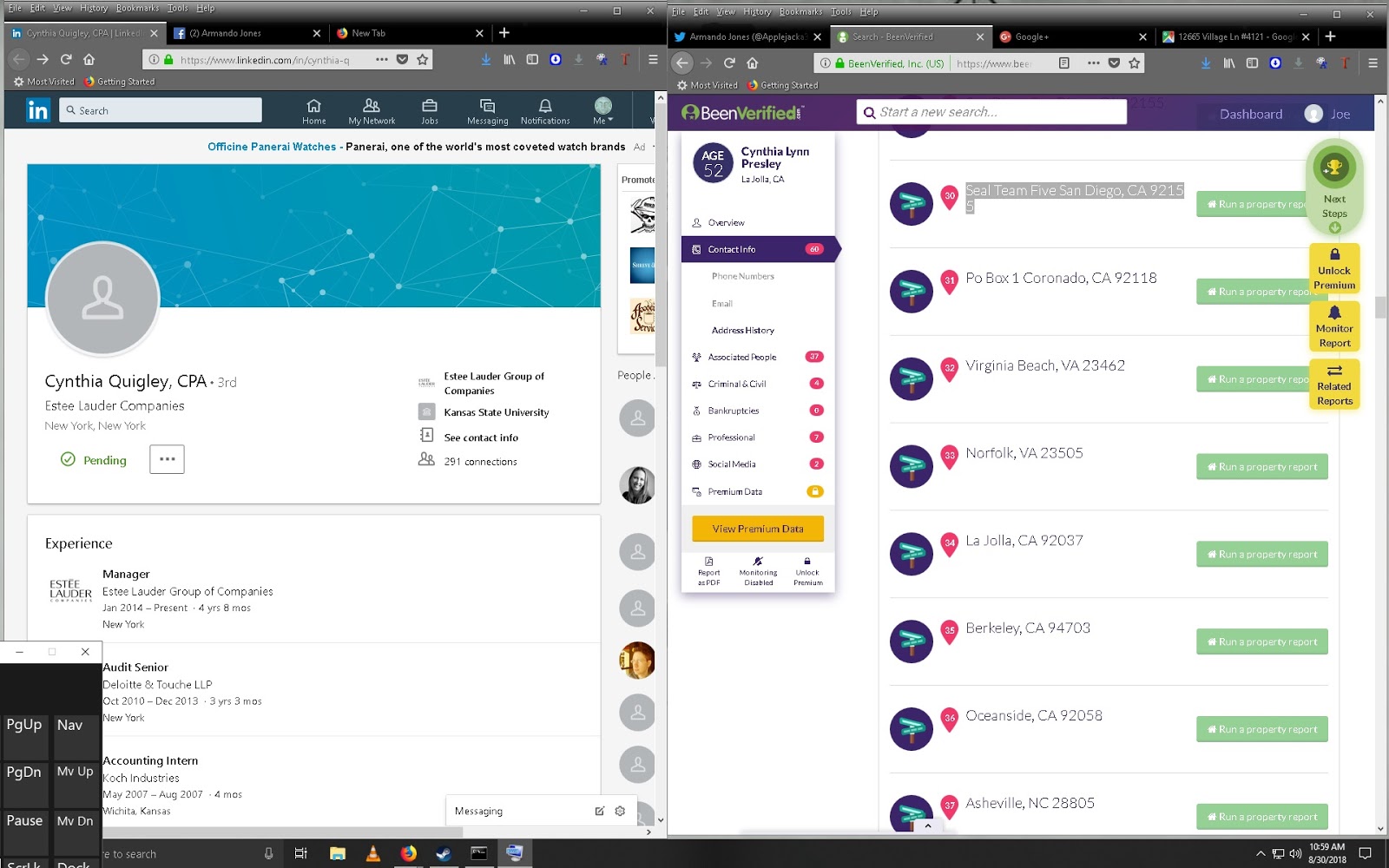1389x868 pixels.
Task: Open History menu in left Firefox window
Action: pos(94,8)
